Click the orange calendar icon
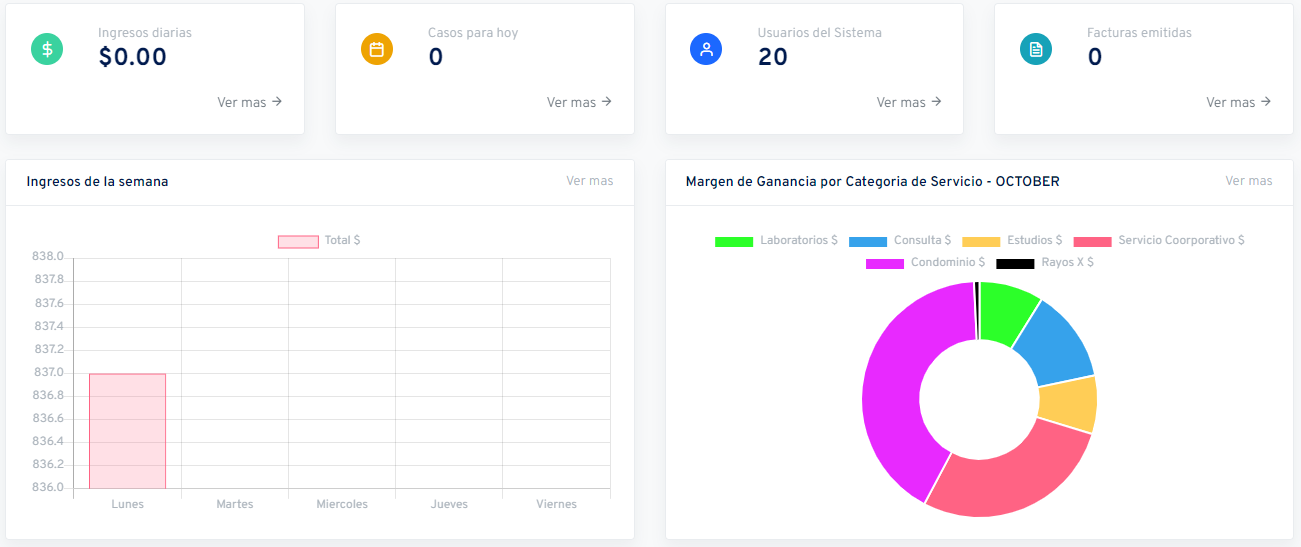Screen dimensions: 1301x547 (377, 49)
